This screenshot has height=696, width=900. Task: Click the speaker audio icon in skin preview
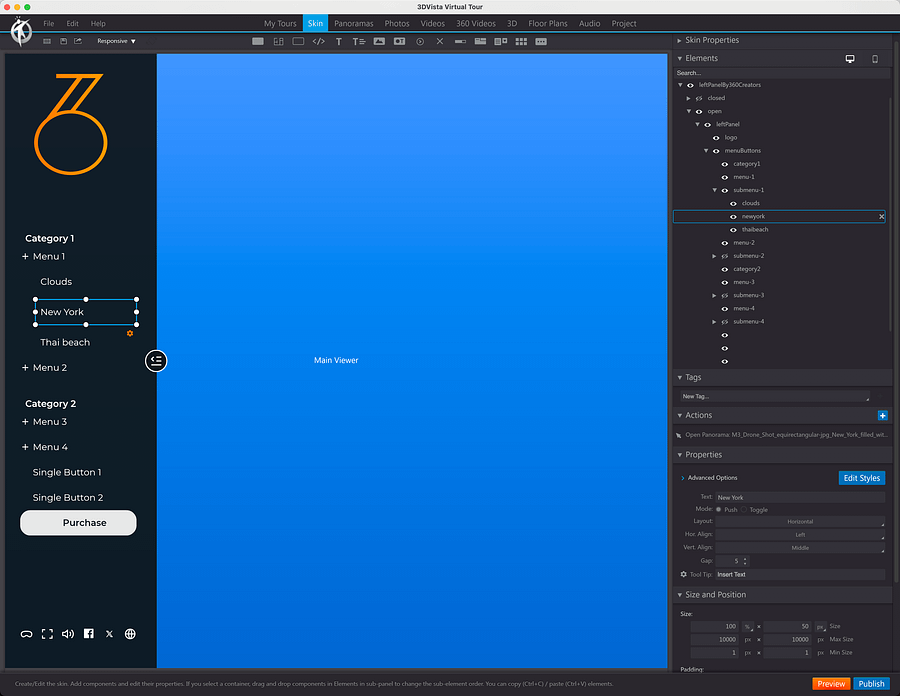click(x=68, y=634)
